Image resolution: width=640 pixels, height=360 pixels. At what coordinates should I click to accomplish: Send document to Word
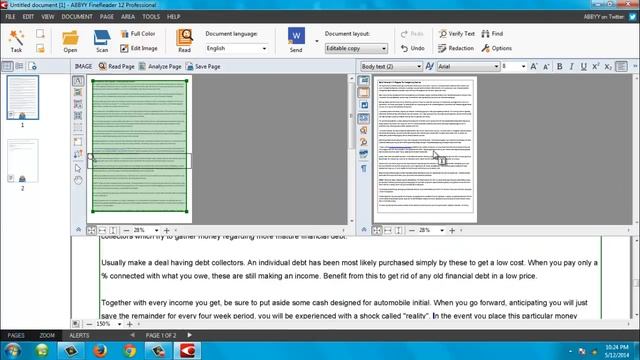pyautogui.click(x=296, y=40)
